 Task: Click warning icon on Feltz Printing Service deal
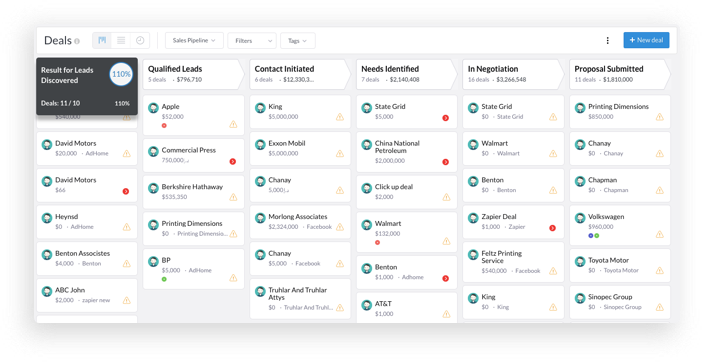click(x=553, y=271)
